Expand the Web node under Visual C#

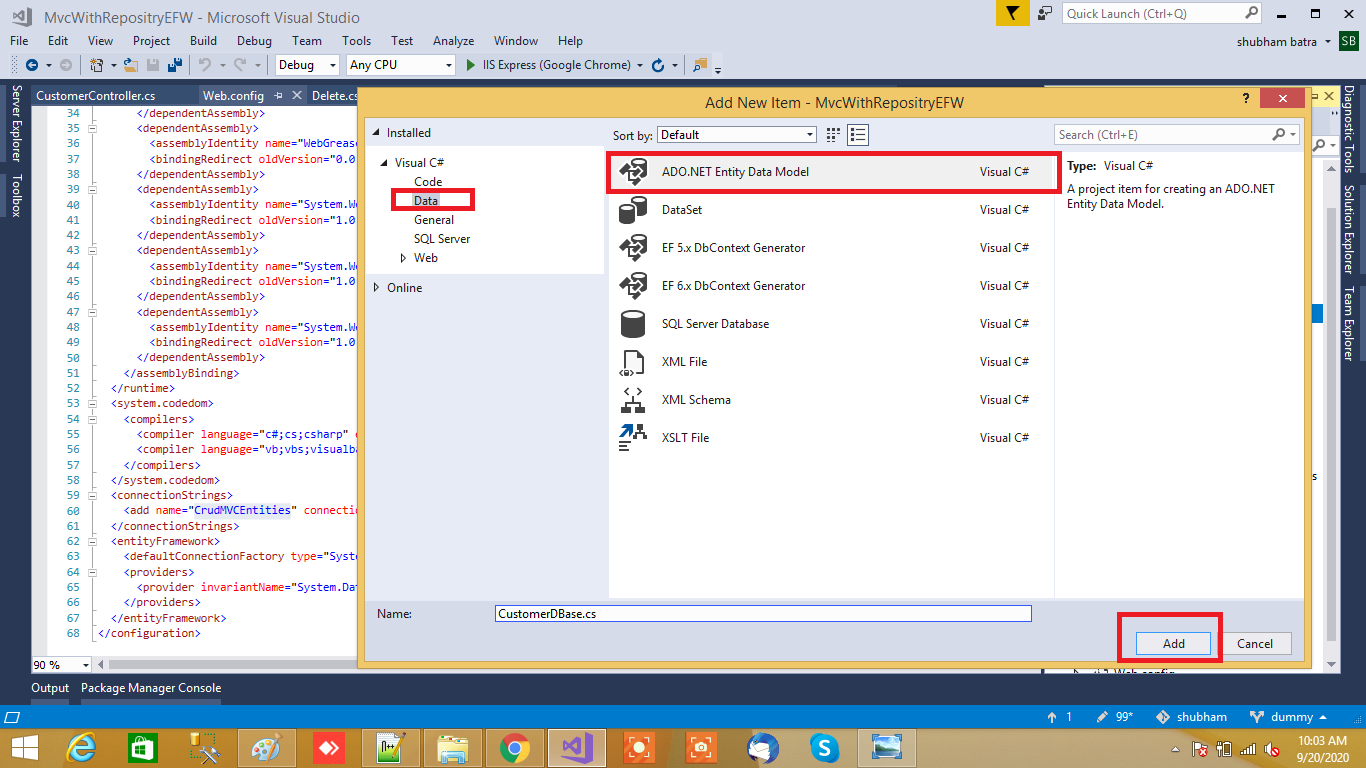click(x=404, y=258)
